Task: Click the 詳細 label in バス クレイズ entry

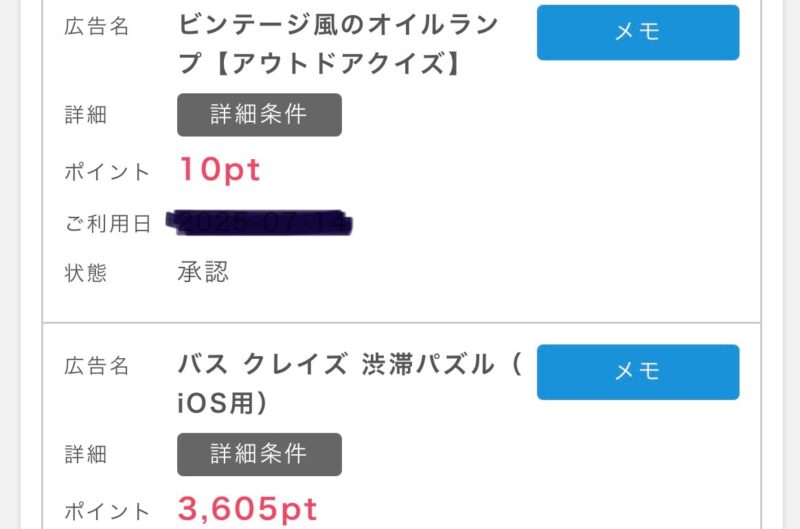Action: [85, 455]
